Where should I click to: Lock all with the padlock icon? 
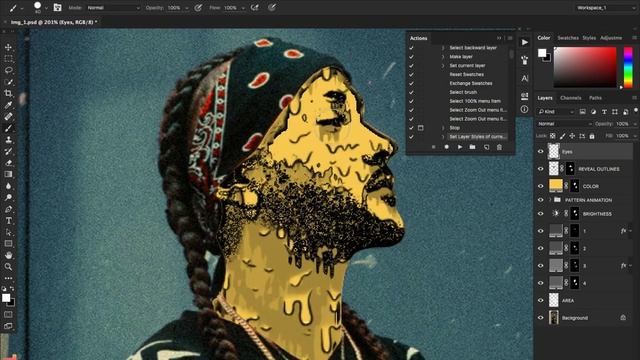pos(592,136)
